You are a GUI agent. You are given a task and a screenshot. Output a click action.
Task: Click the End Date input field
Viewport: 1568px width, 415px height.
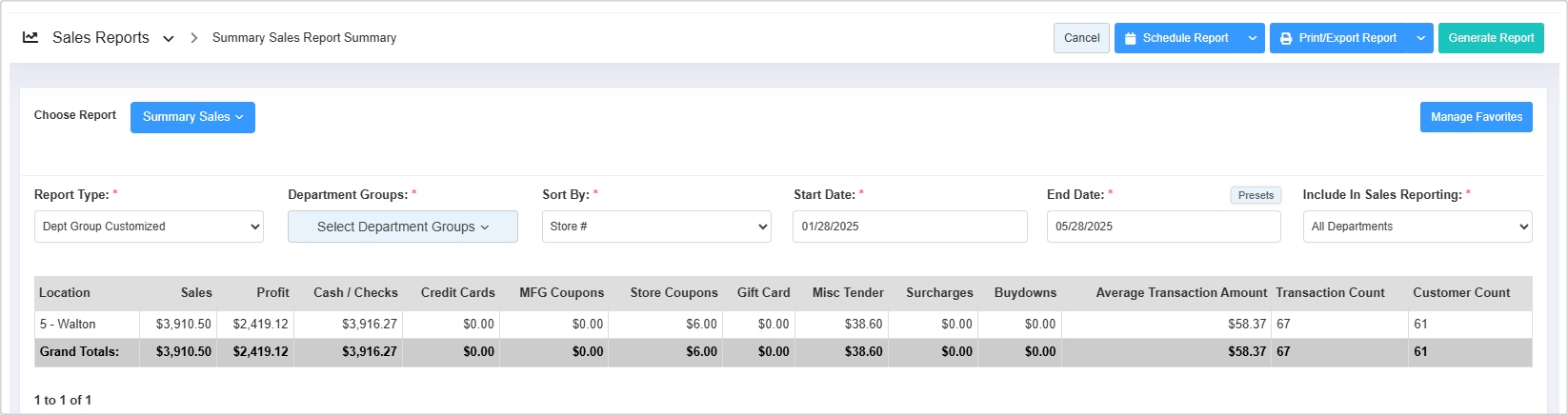(1163, 227)
